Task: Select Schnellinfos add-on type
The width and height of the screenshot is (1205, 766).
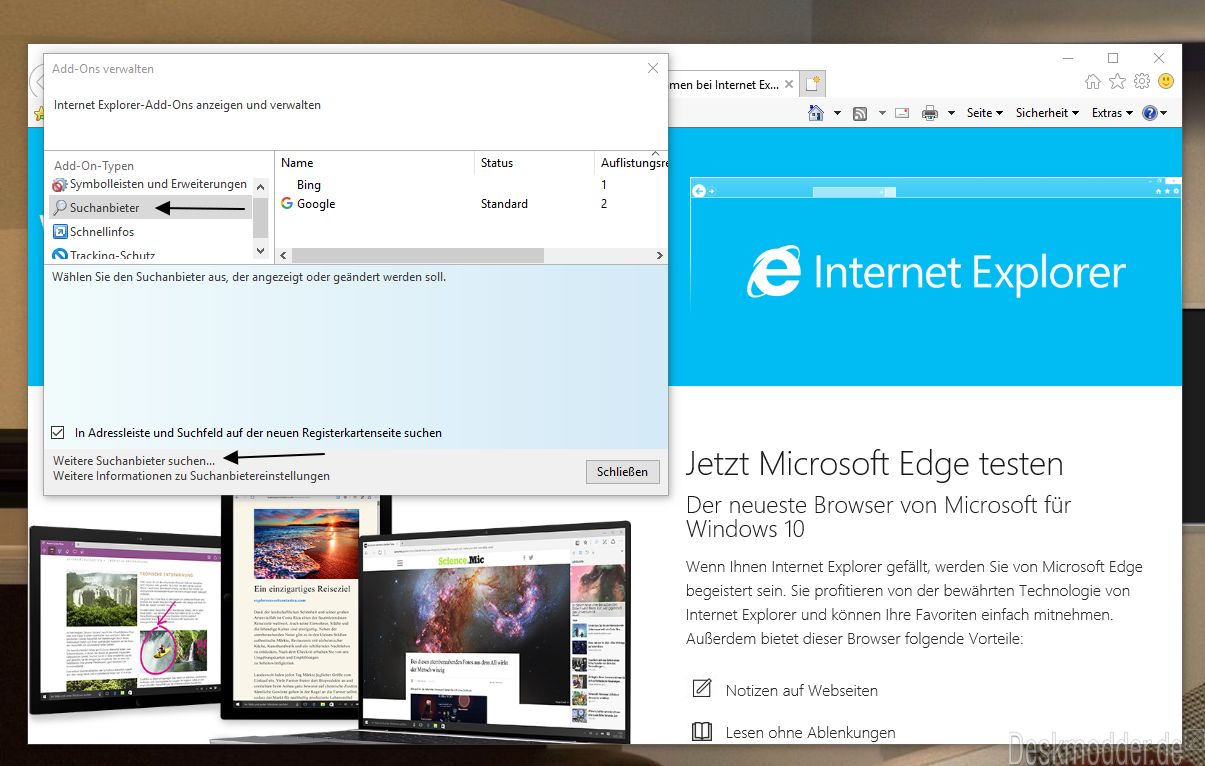Action: point(150,232)
